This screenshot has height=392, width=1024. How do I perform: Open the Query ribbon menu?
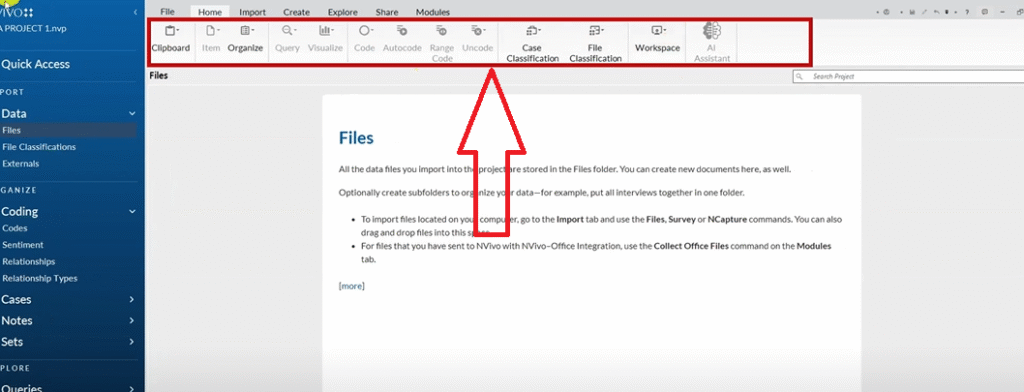[287, 39]
